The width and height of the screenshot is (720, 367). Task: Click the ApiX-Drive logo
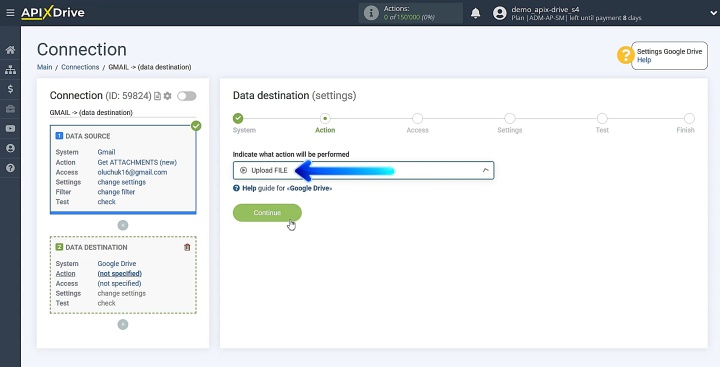(x=53, y=13)
